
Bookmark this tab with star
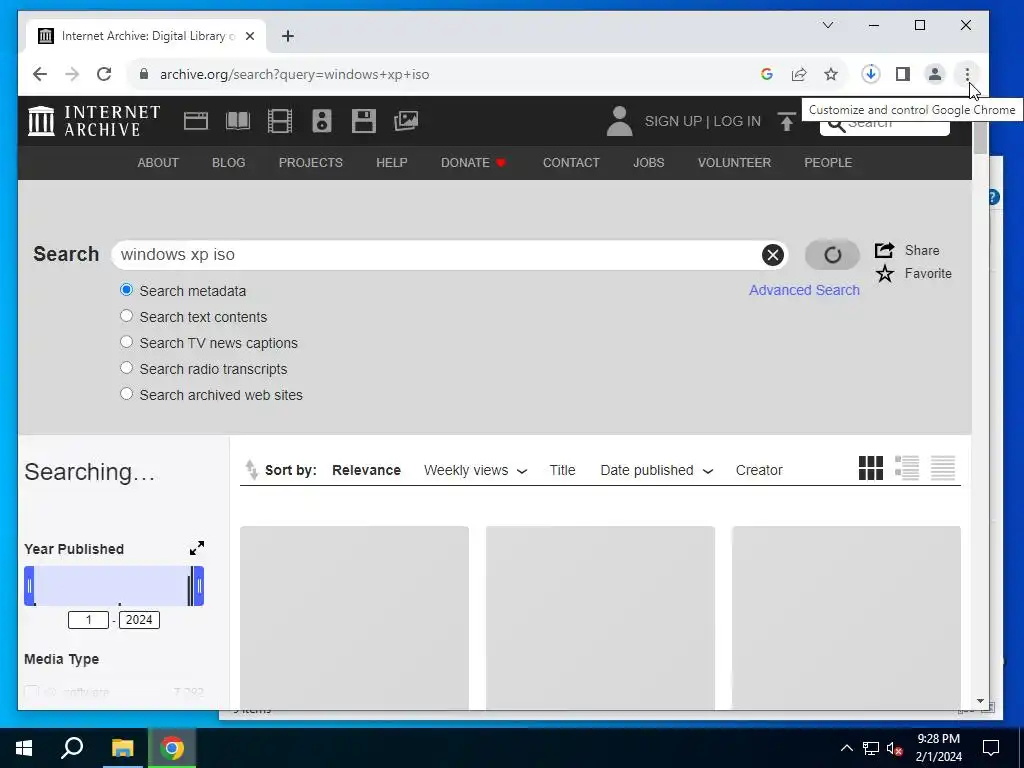tap(831, 74)
